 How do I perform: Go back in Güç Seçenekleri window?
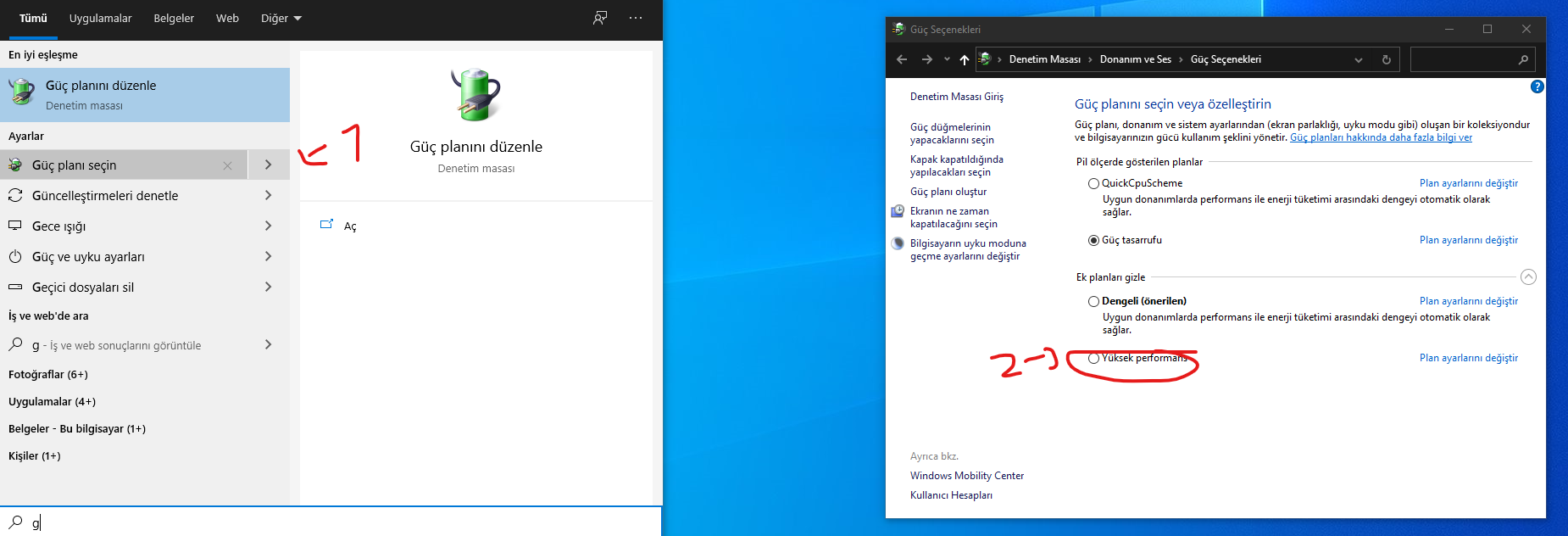(x=902, y=59)
